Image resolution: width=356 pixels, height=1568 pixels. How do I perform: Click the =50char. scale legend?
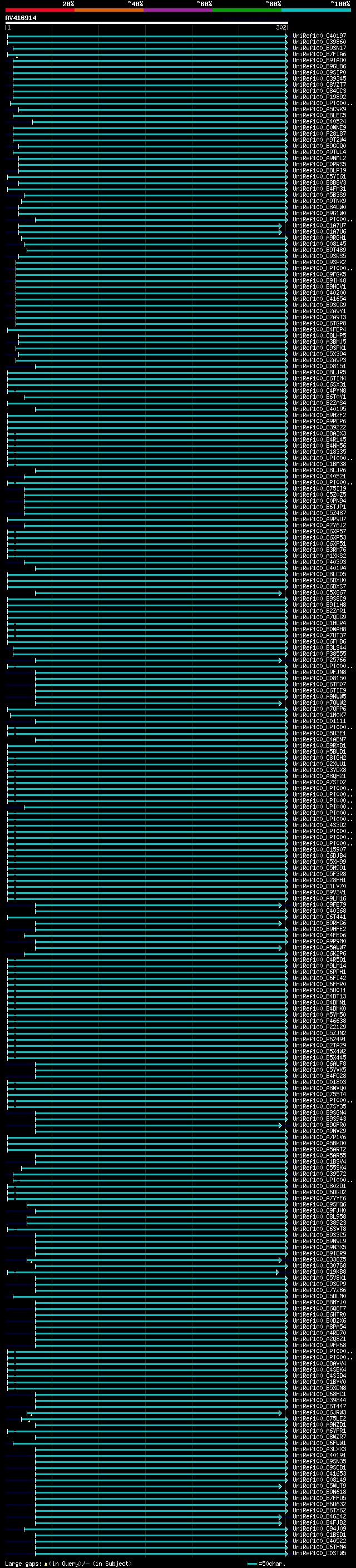pyautogui.click(x=265, y=1564)
